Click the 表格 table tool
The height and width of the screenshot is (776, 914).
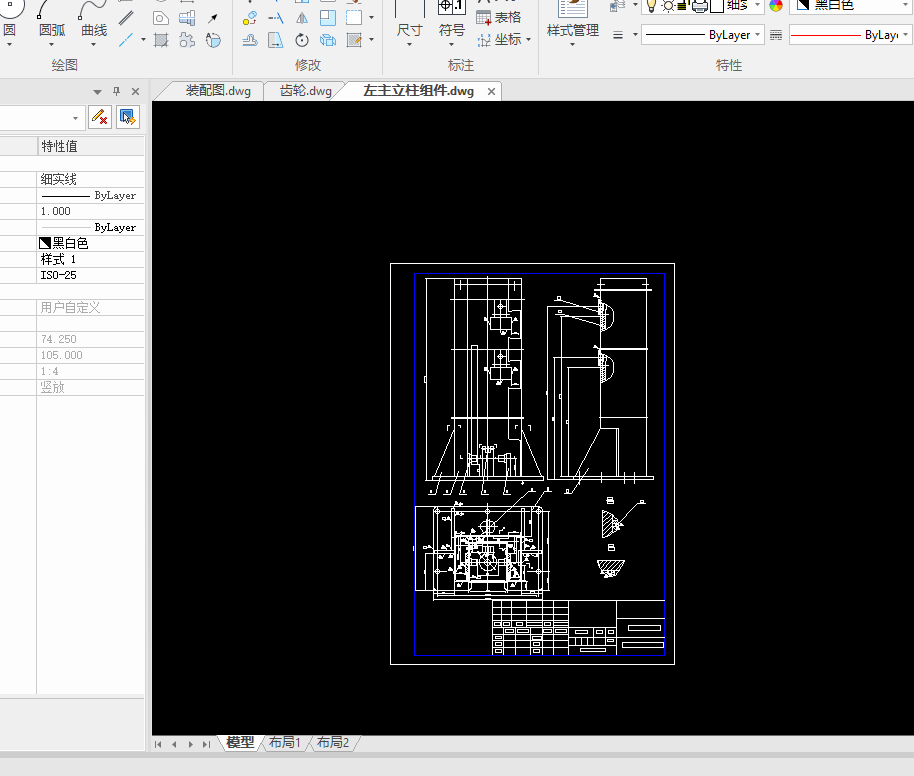(498, 17)
